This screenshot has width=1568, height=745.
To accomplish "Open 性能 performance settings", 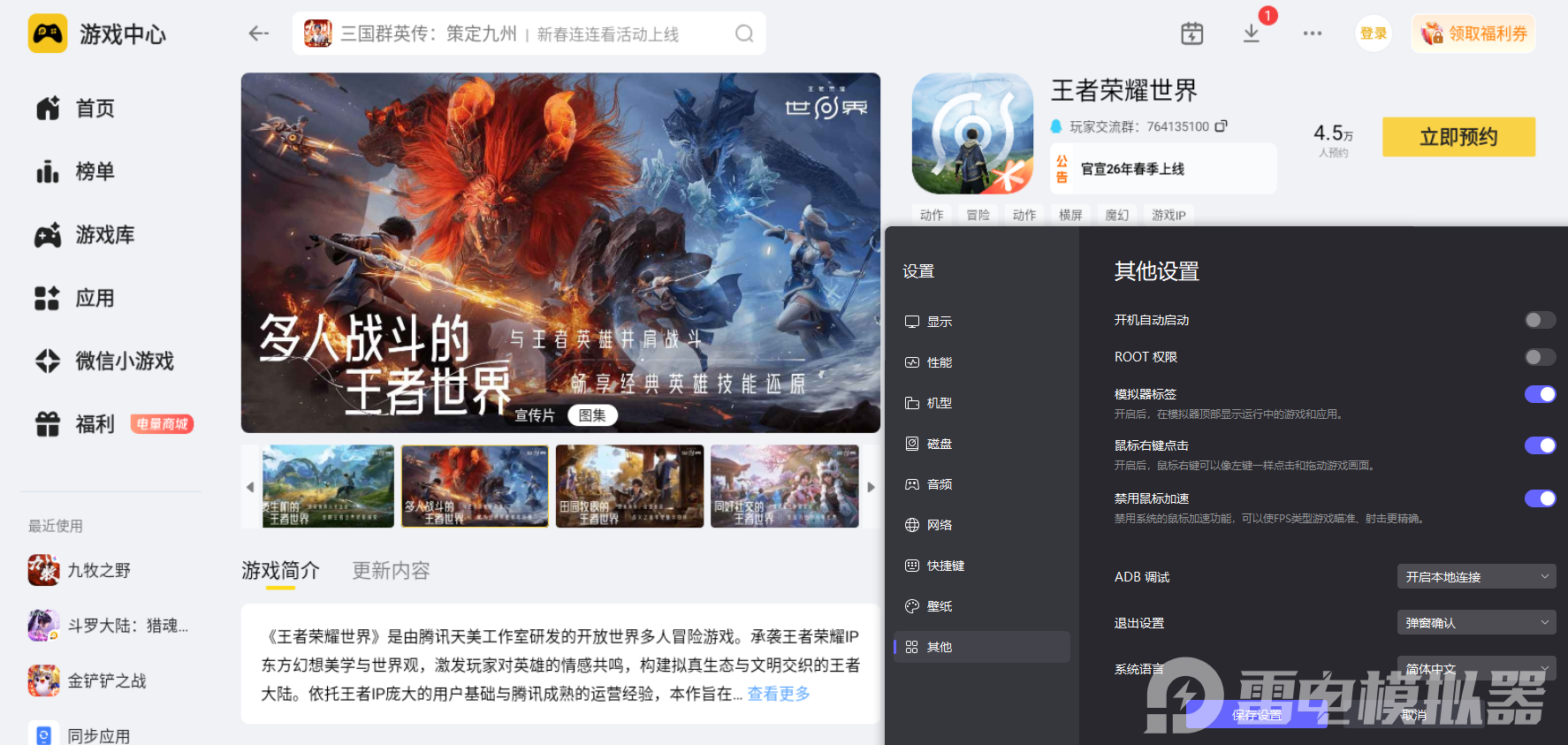I will 982,362.
